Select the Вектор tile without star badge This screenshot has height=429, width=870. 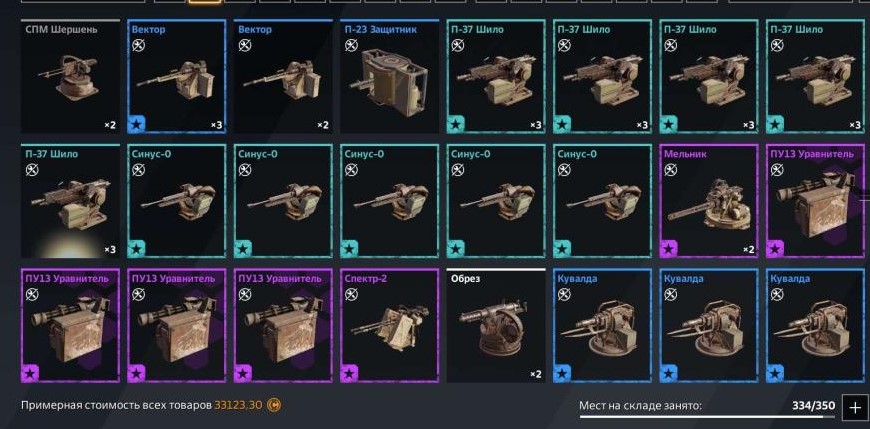[x=283, y=77]
